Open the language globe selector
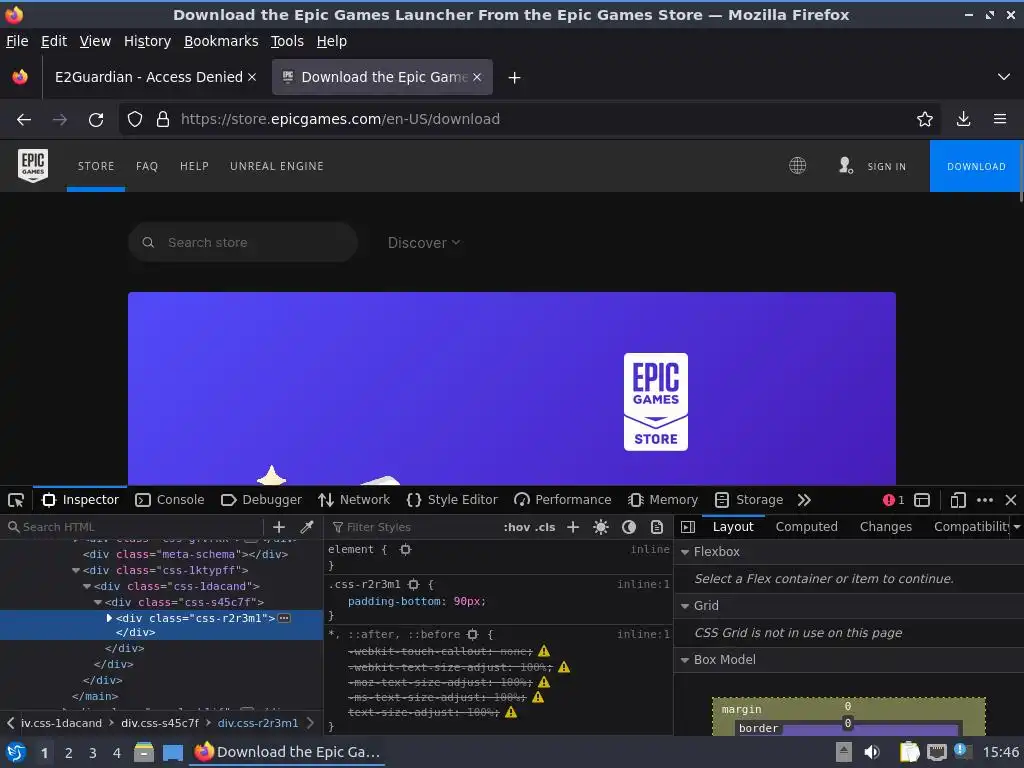 pyautogui.click(x=797, y=166)
